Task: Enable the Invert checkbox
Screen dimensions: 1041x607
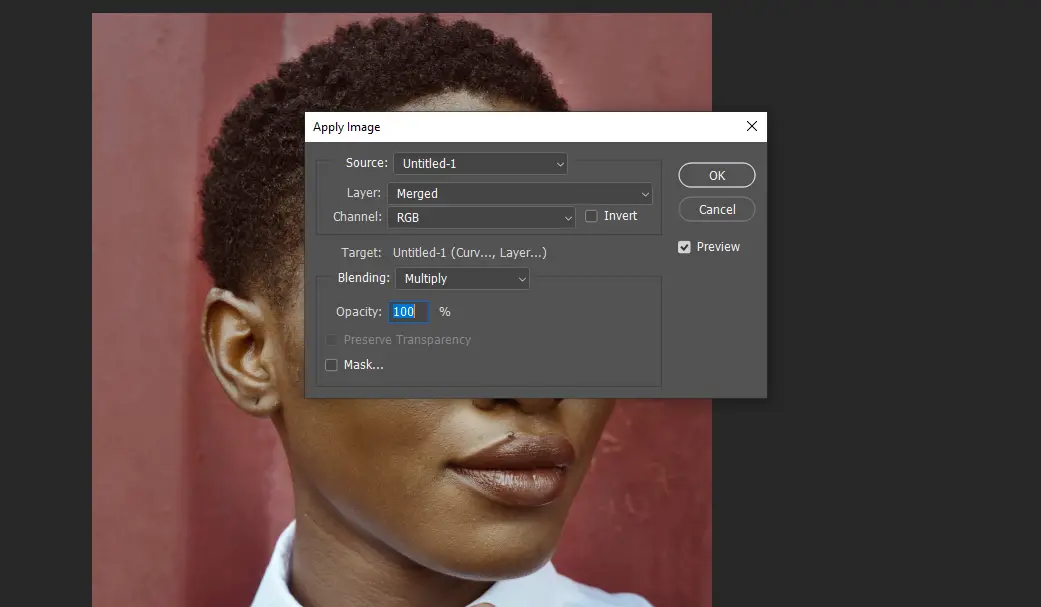Action: [590, 216]
